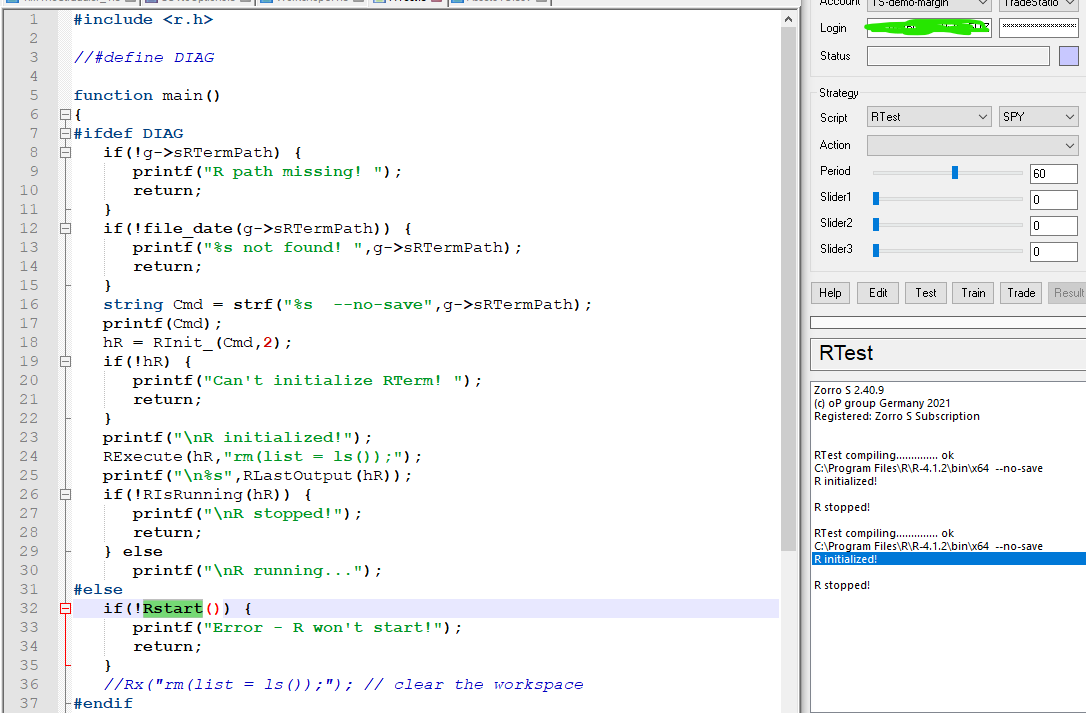
Task: Open the Script dropdown showing RTest
Action: click(929, 117)
